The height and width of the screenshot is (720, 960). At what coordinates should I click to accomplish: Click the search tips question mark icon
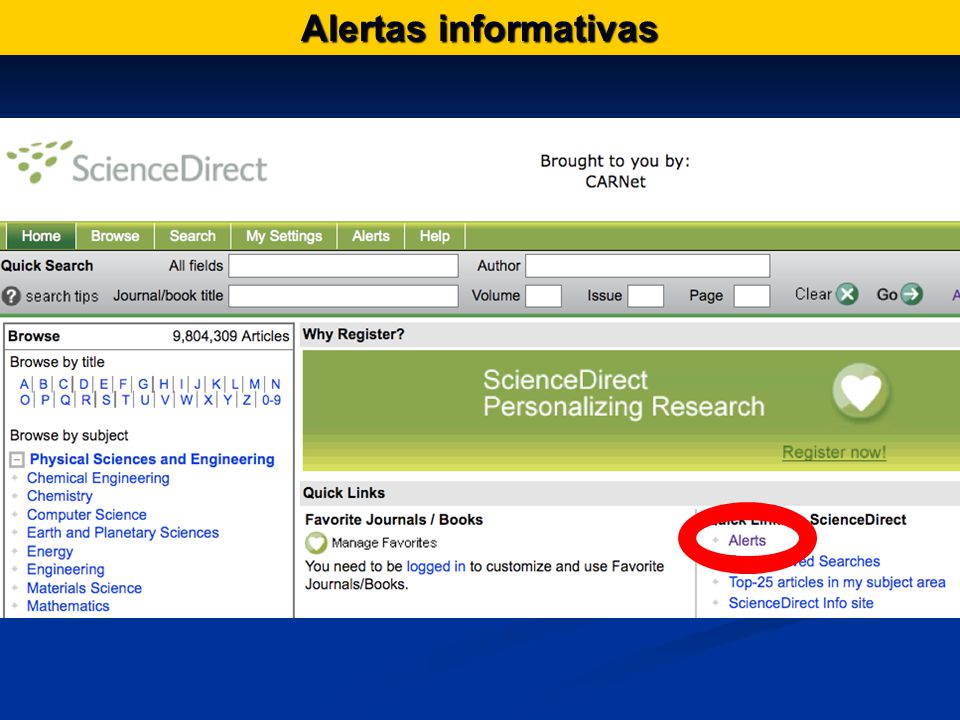tap(11, 296)
